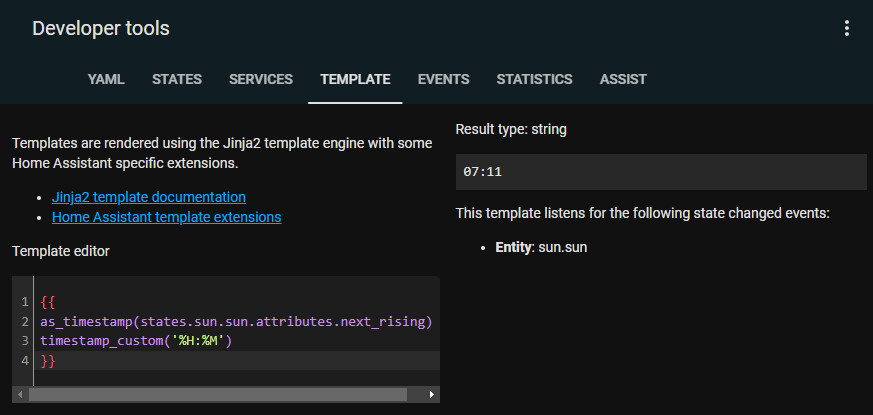Switch to the YAML tab
Image resolution: width=873 pixels, height=415 pixels.
[x=106, y=79]
